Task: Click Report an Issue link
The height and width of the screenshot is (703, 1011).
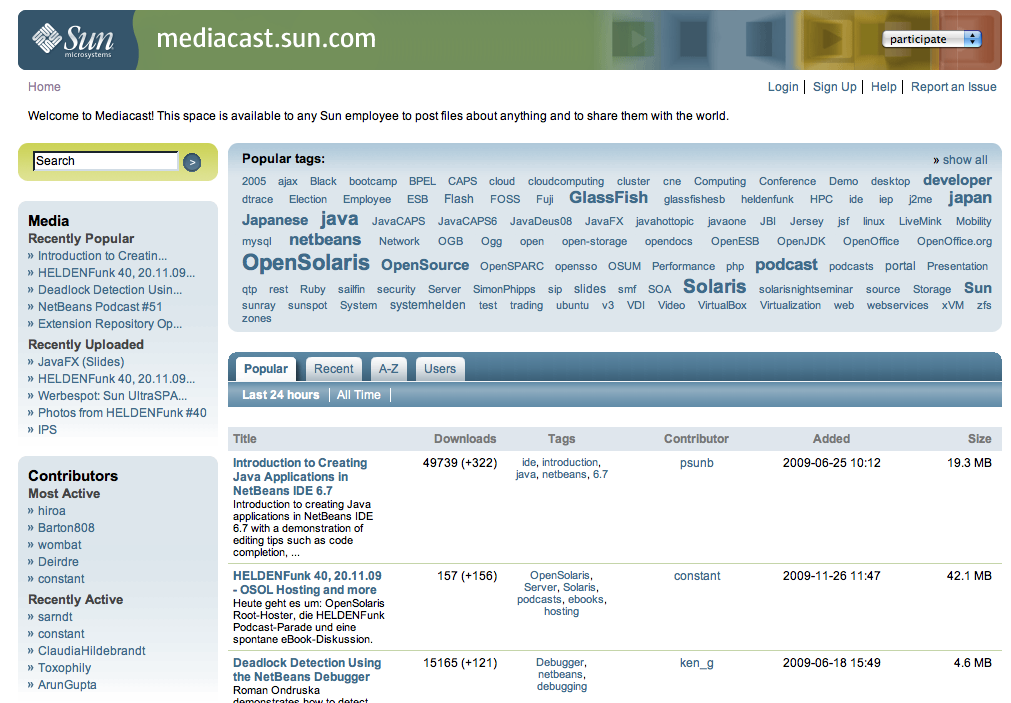Action: point(953,87)
